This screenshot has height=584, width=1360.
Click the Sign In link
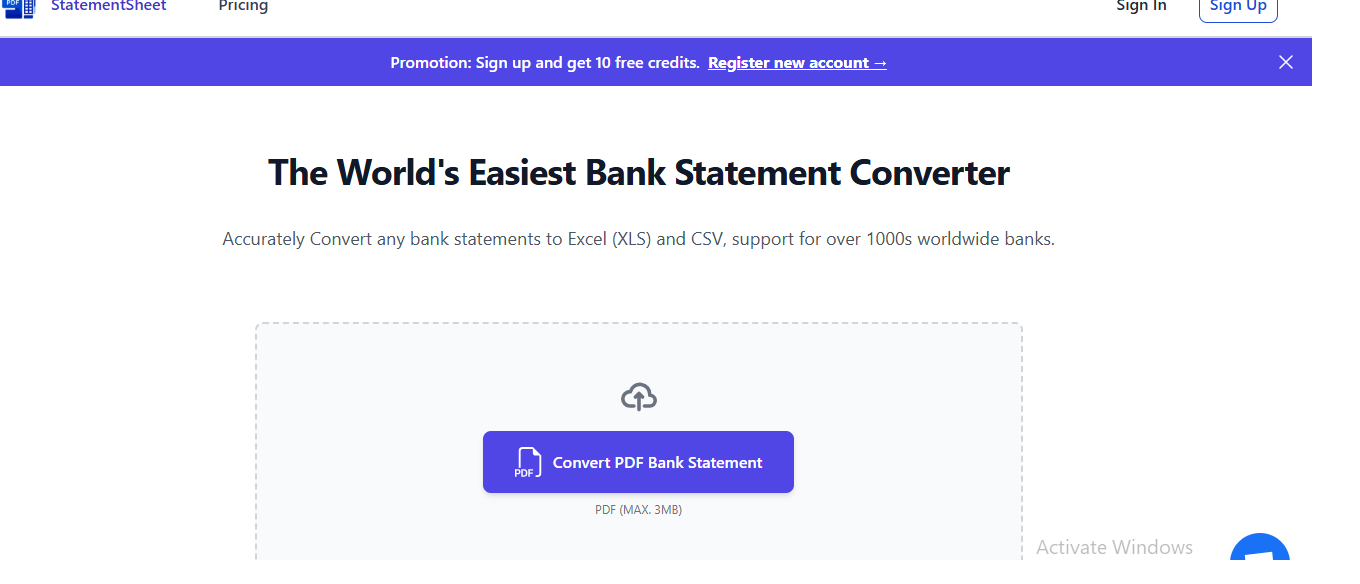click(1140, 6)
